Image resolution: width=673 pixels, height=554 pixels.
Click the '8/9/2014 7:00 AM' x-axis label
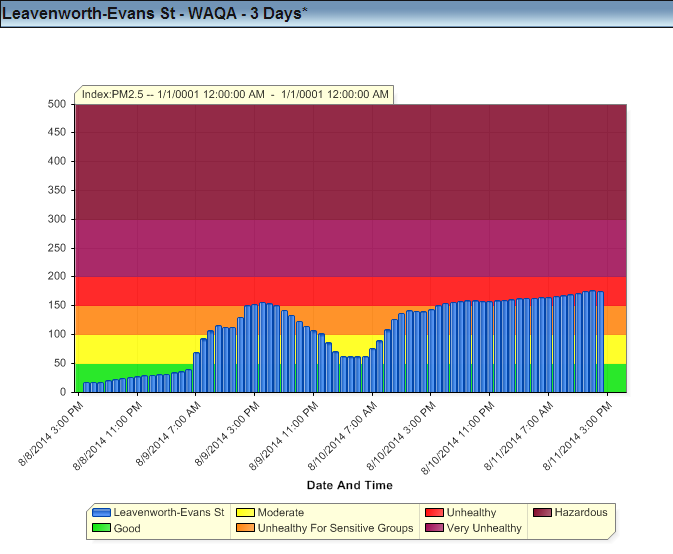(x=168, y=434)
